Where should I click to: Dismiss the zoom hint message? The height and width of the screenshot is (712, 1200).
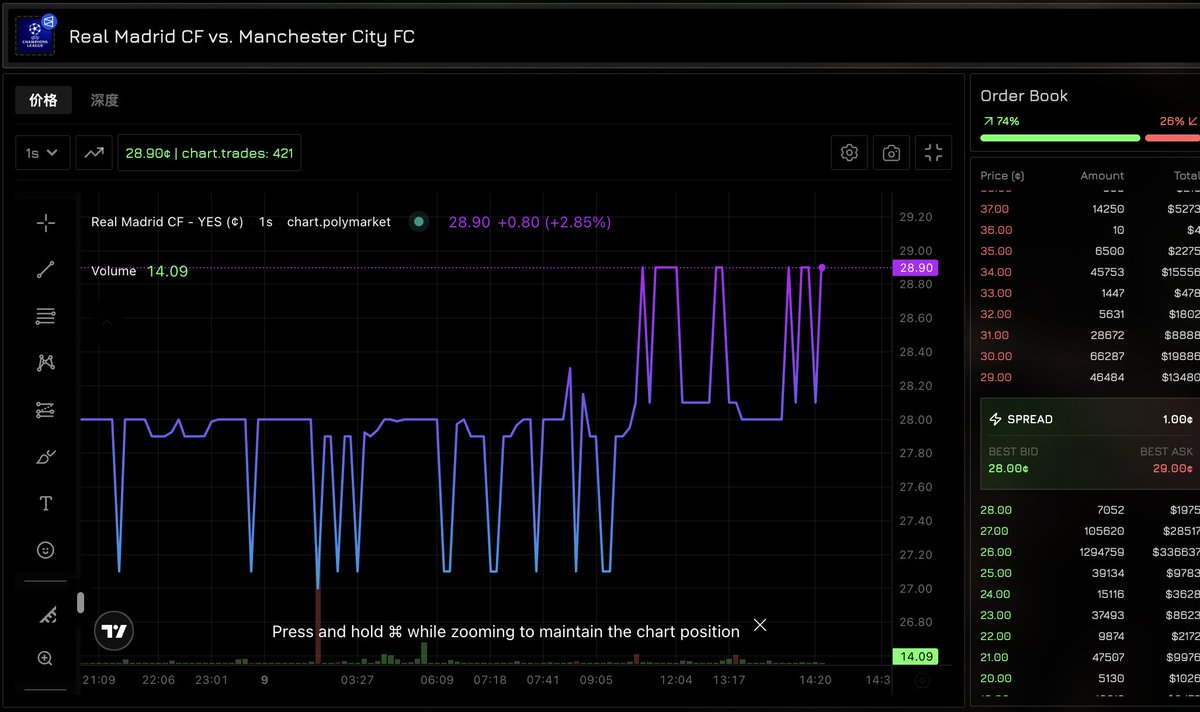(x=760, y=625)
